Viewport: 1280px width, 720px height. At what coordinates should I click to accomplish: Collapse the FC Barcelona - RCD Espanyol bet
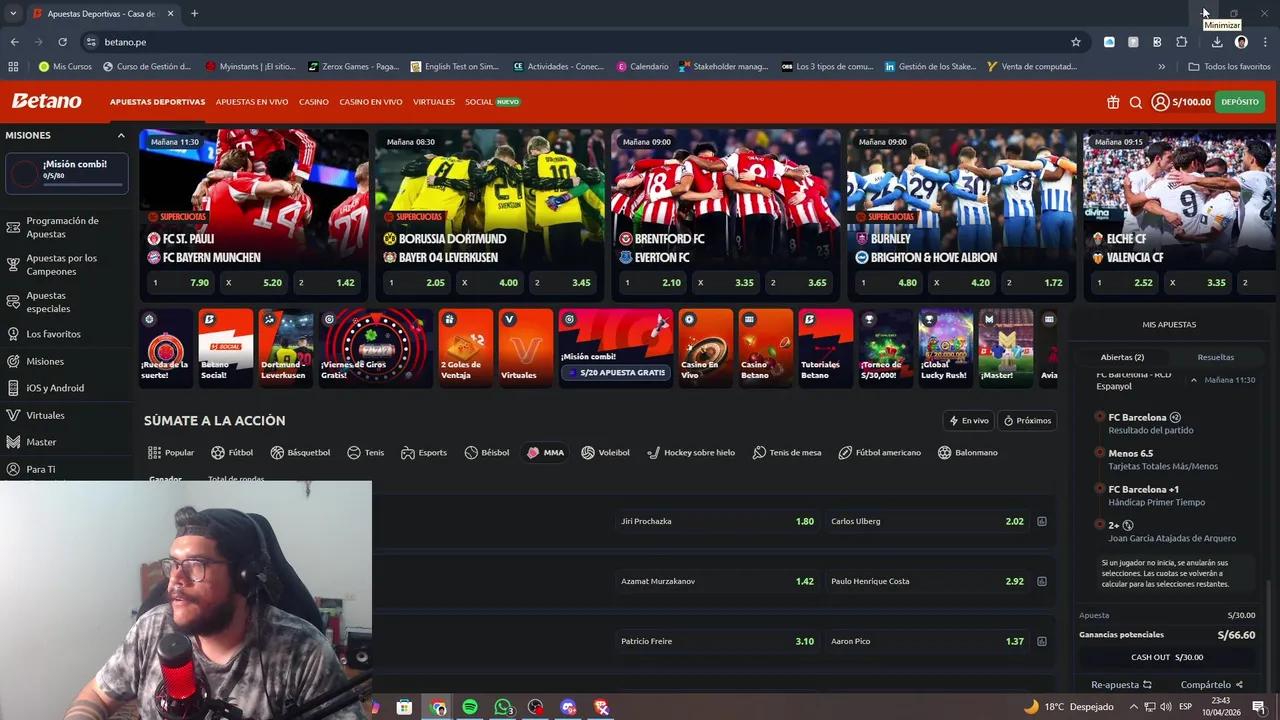1193,380
